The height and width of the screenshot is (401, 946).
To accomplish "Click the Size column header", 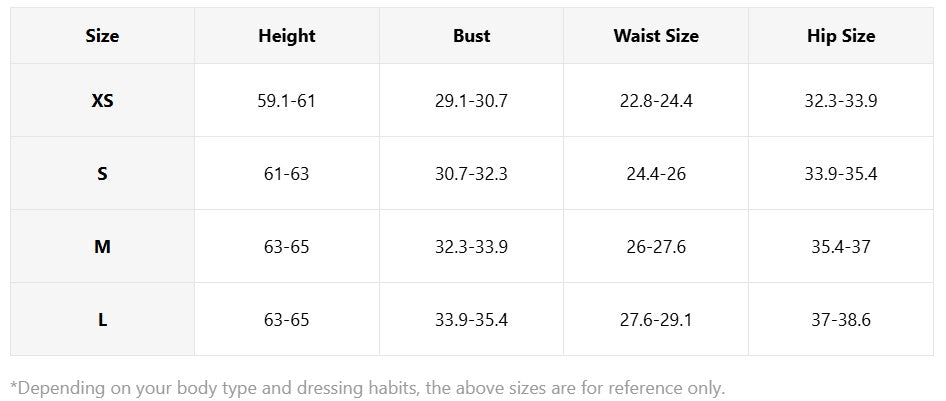I will tap(102, 36).
